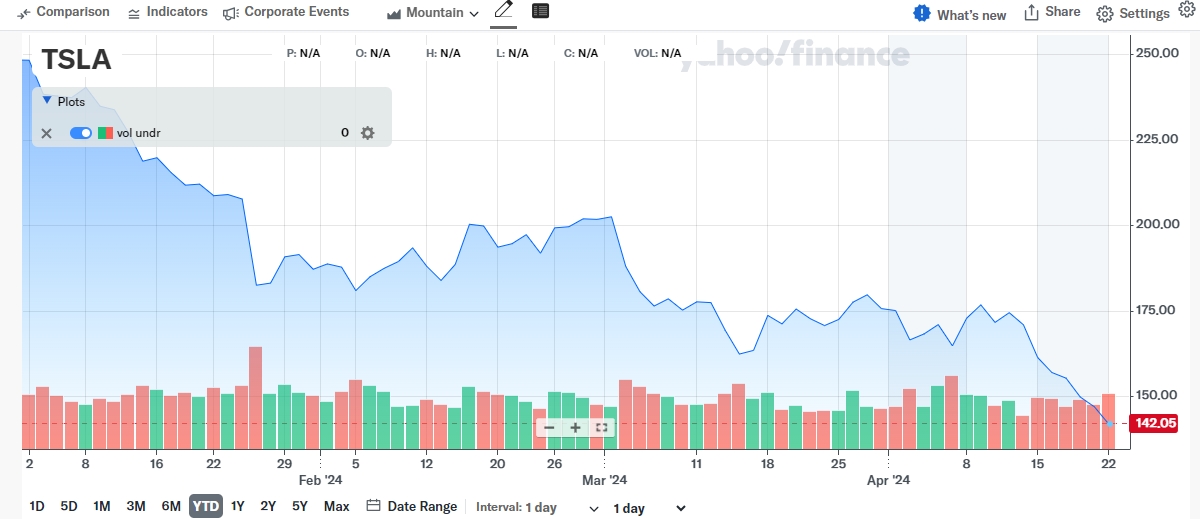Reset chart zoom to full view

601,427
